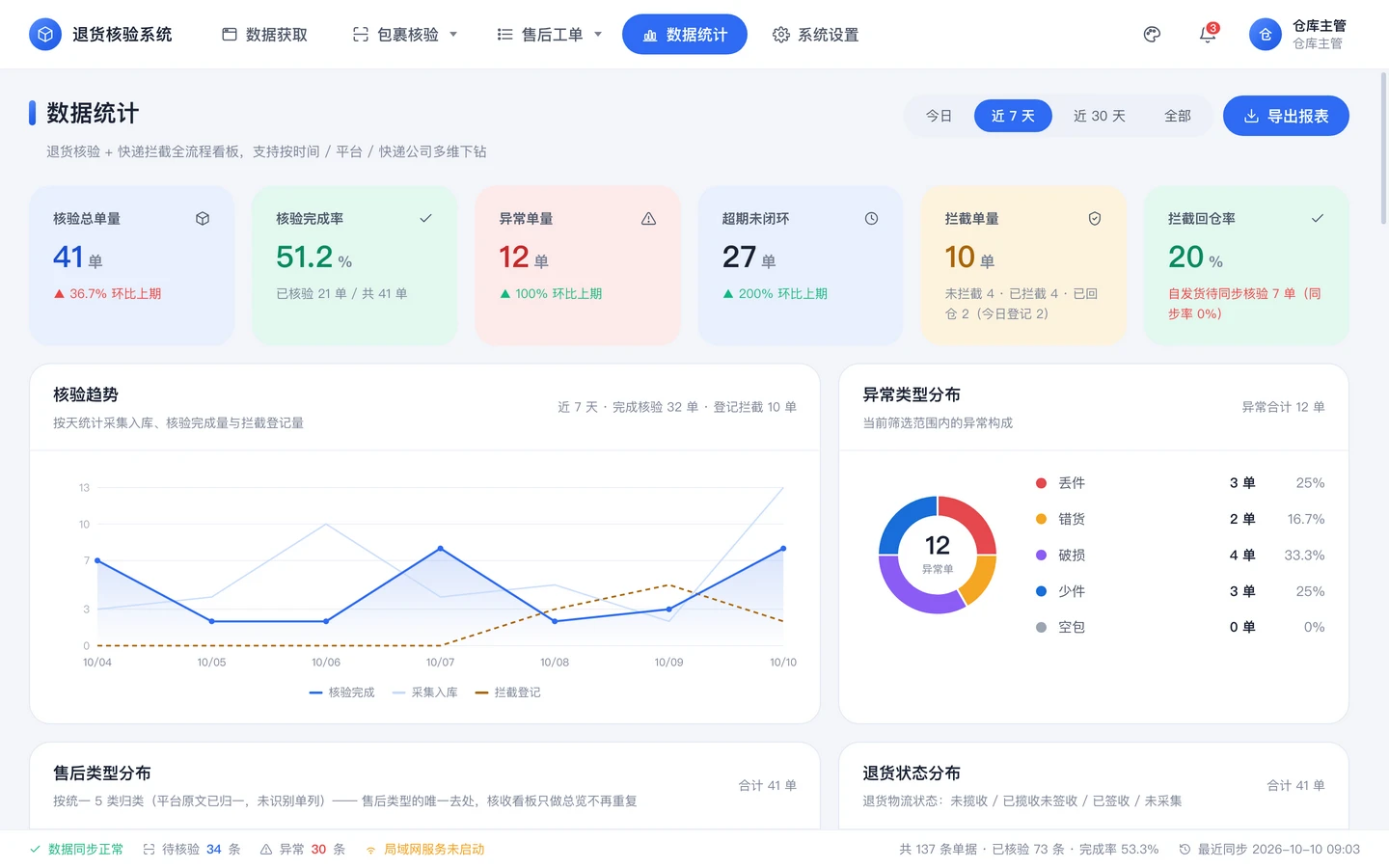Toggle 采集入库 series in chart legend
The width and height of the screenshot is (1389, 868).
click(424, 692)
